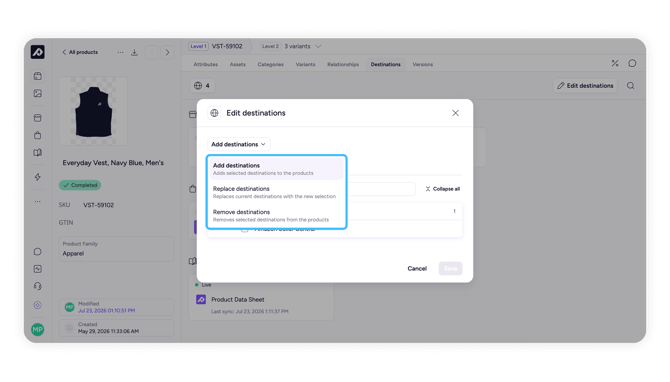Open the lightning bolt automation icon
Image resolution: width=670 pixels, height=382 pixels.
[38, 177]
